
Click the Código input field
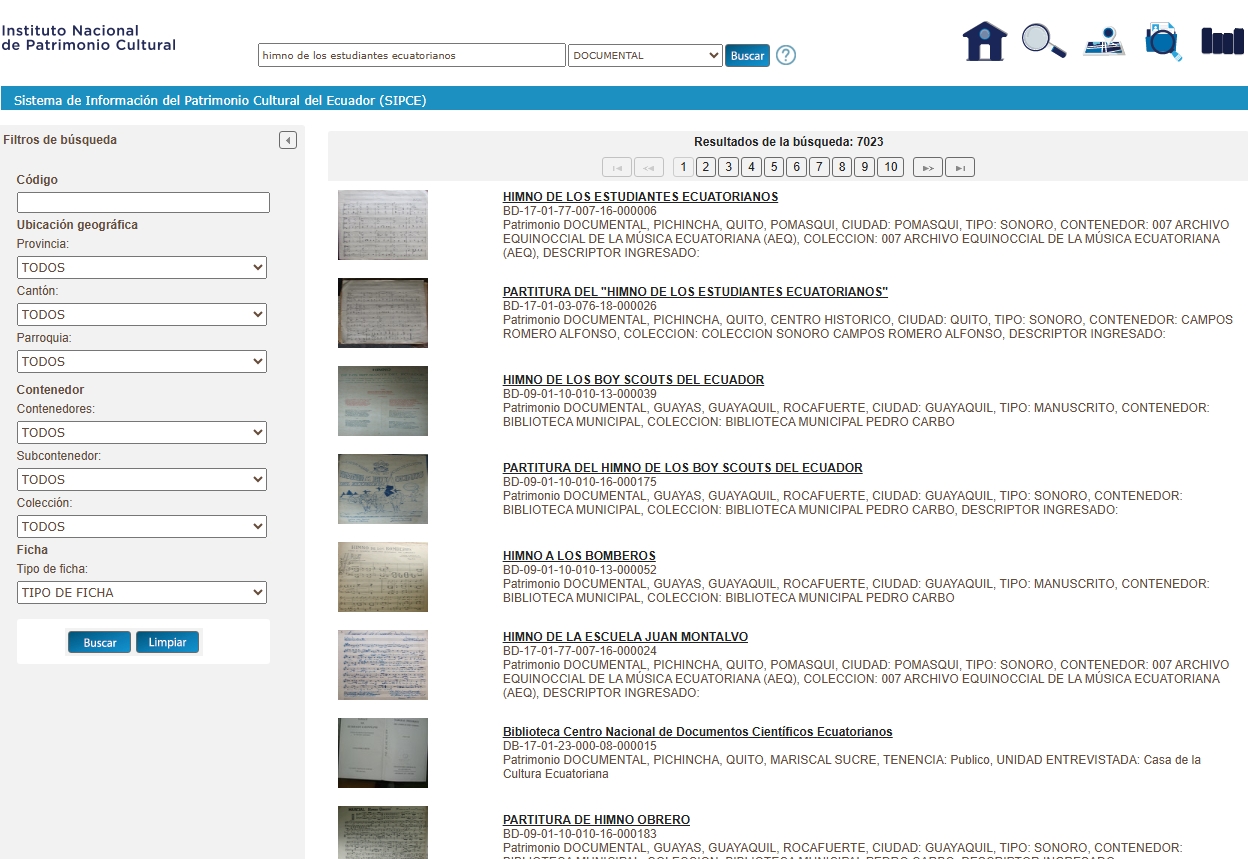pos(143,203)
